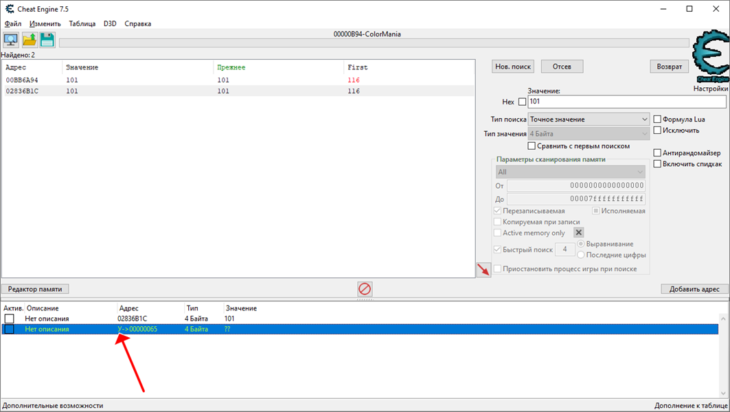Screen dimensions: 730x412
Task: Select the Выравнивание radio button
Action: (x=581, y=244)
